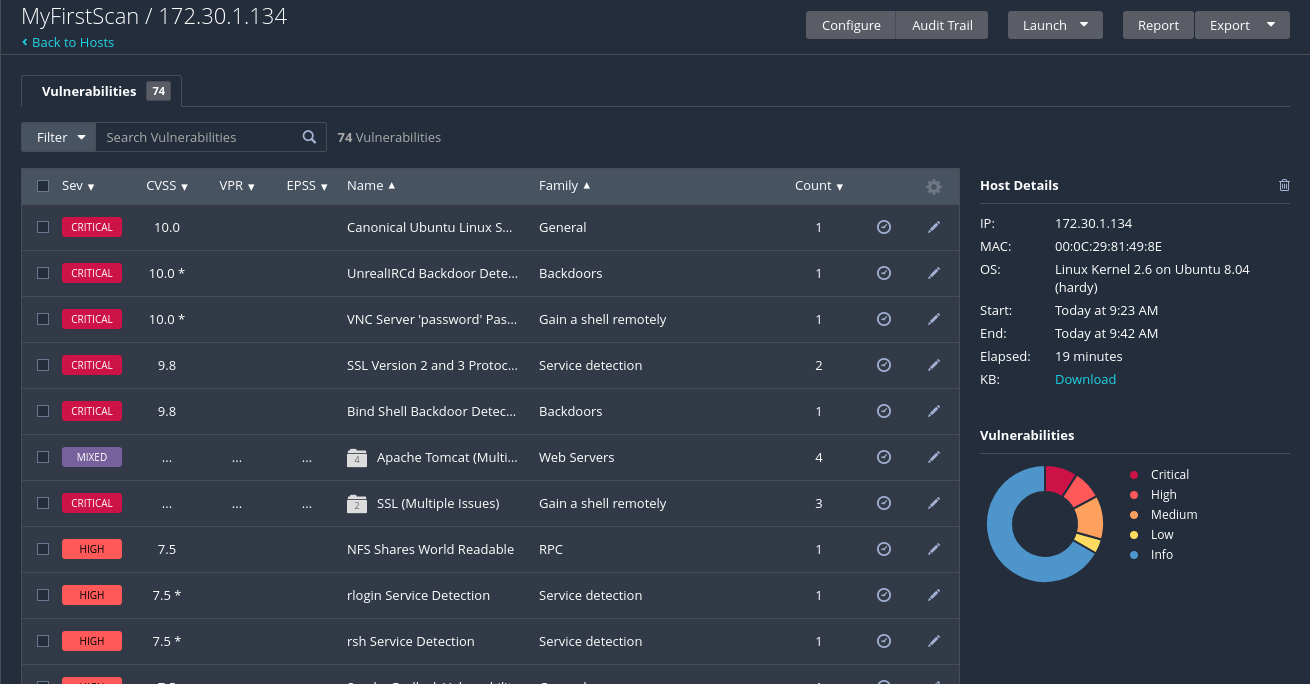Image resolution: width=1310 pixels, height=684 pixels.
Task: Open Apache Tomcat group folder icon
Action: tap(357, 458)
